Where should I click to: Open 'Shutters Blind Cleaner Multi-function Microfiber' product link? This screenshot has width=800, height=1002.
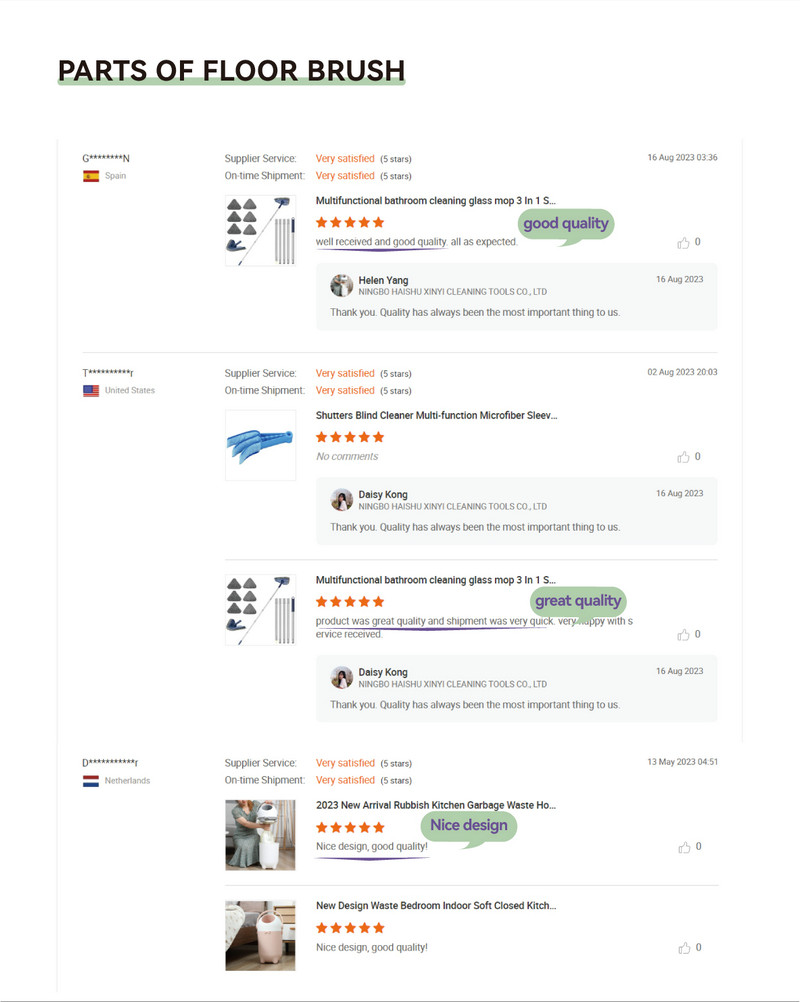click(x=436, y=415)
